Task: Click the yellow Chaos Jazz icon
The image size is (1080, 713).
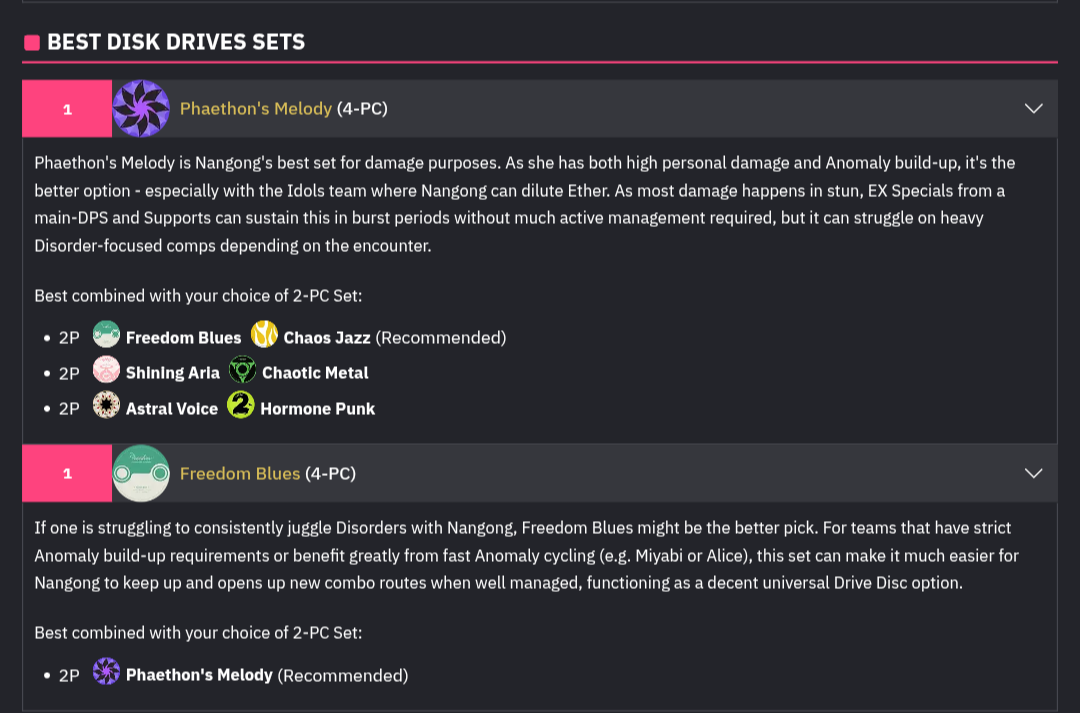Action: (264, 336)
